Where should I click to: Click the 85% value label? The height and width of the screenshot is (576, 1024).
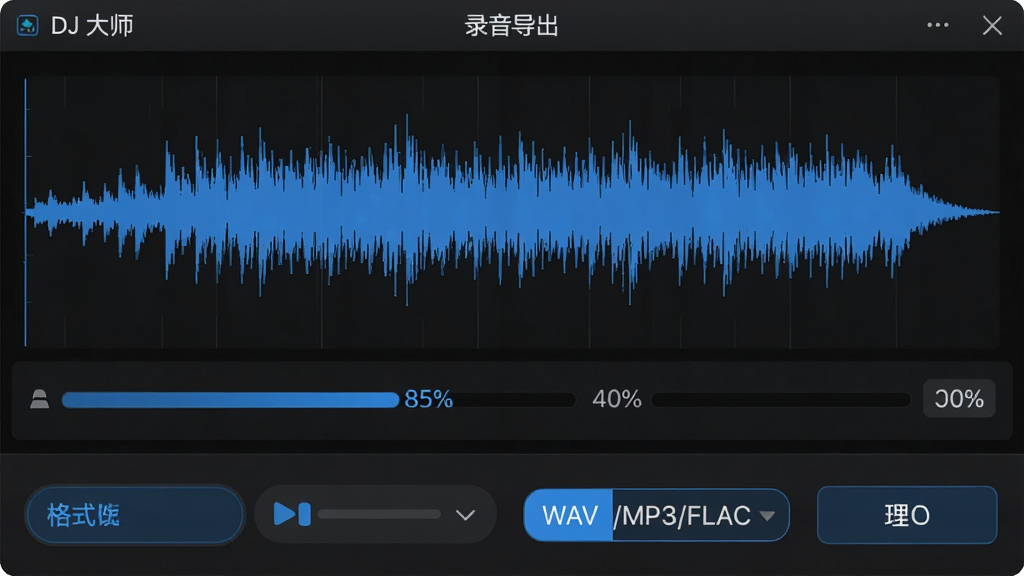[428, 399]
